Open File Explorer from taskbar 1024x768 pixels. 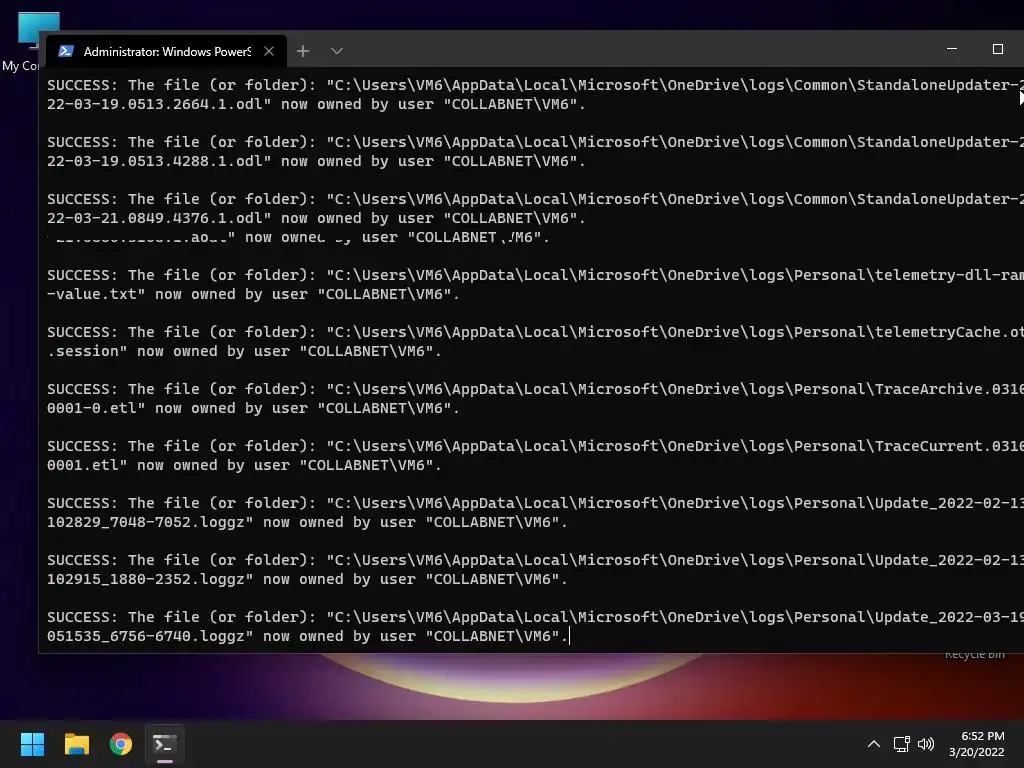(x=76, y=744)
